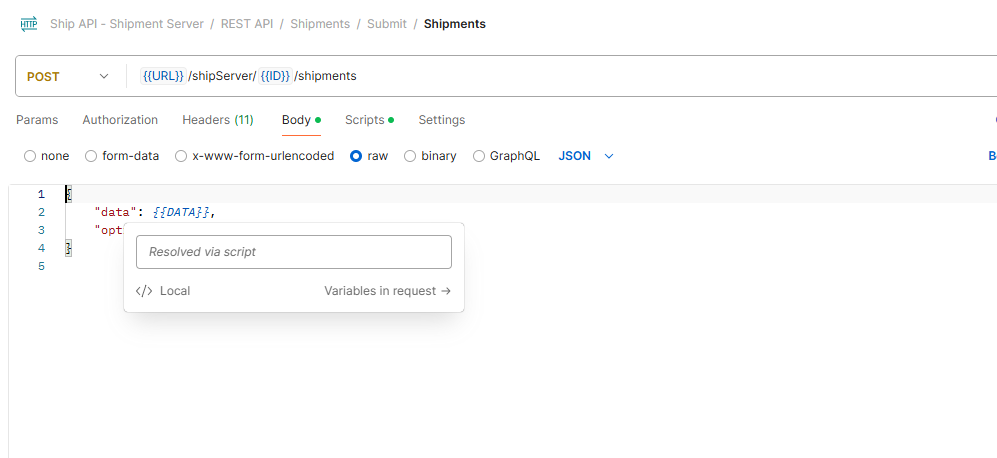Expand the JSON format dropdown
This screenshot has width=997, height=458.
[586, 156]
